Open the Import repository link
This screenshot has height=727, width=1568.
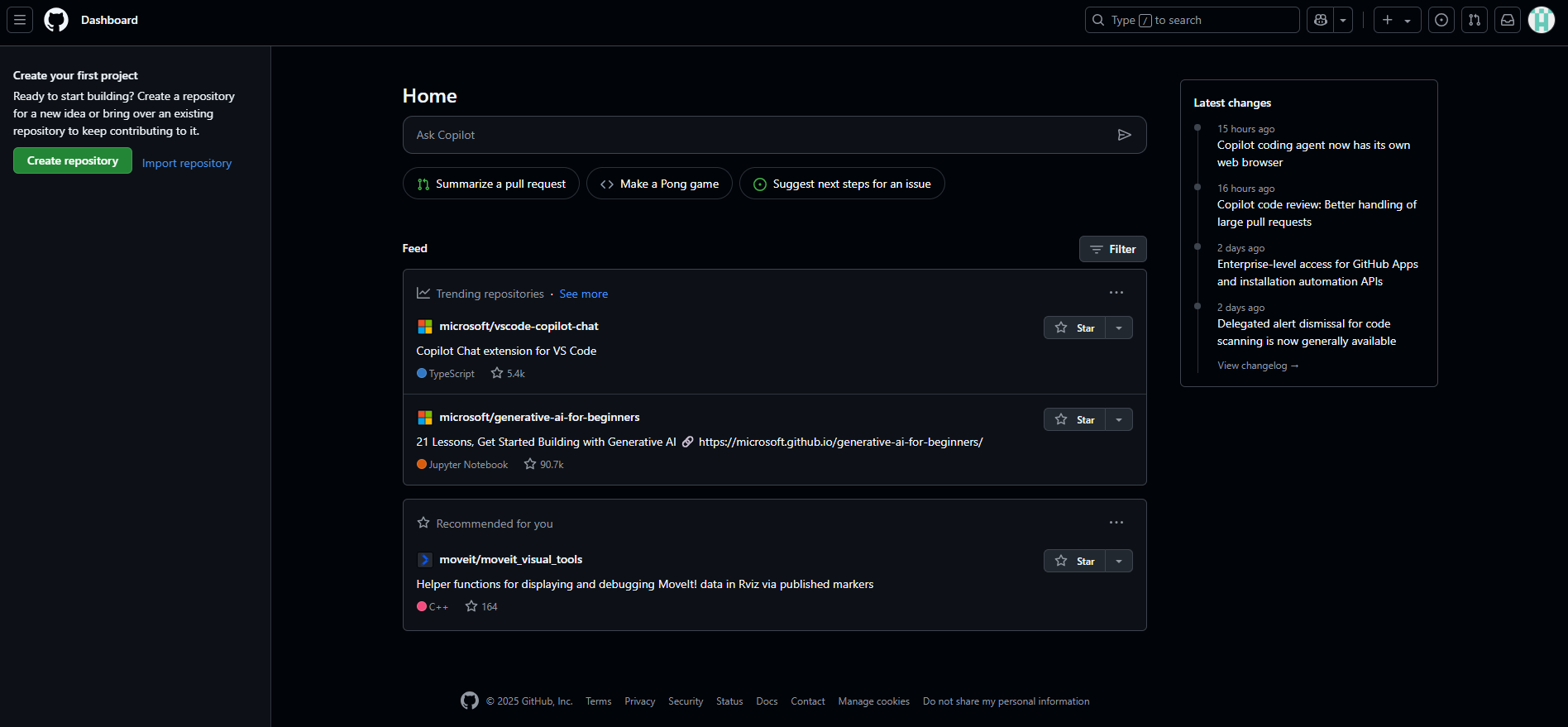[187, 163]
